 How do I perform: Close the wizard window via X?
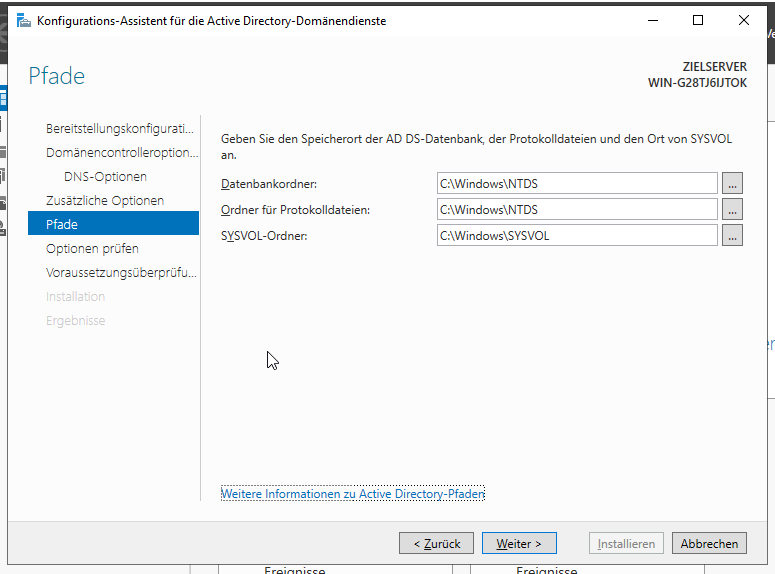click(x=744, y=20)
